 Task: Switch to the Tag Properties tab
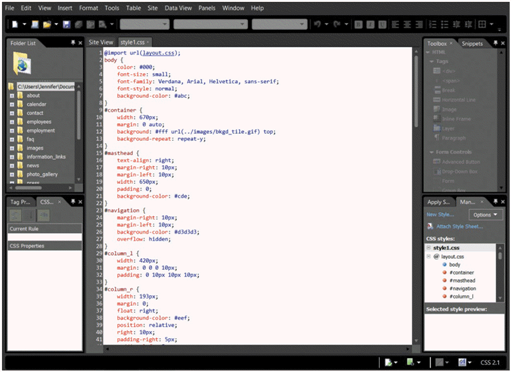(20, 202)
